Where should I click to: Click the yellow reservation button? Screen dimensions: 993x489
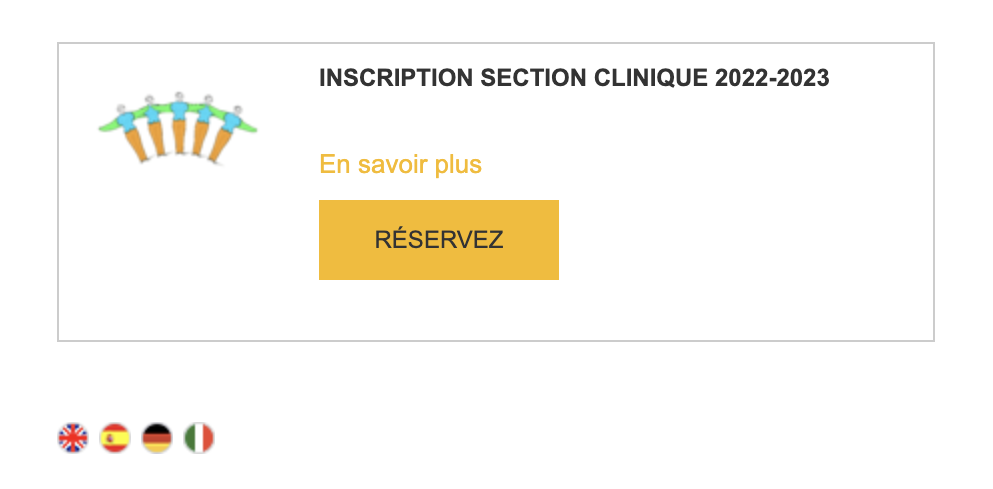(x=439, y=240)
